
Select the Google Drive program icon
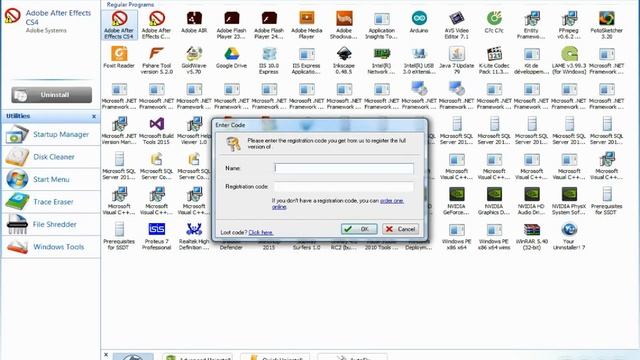point(231,58)
